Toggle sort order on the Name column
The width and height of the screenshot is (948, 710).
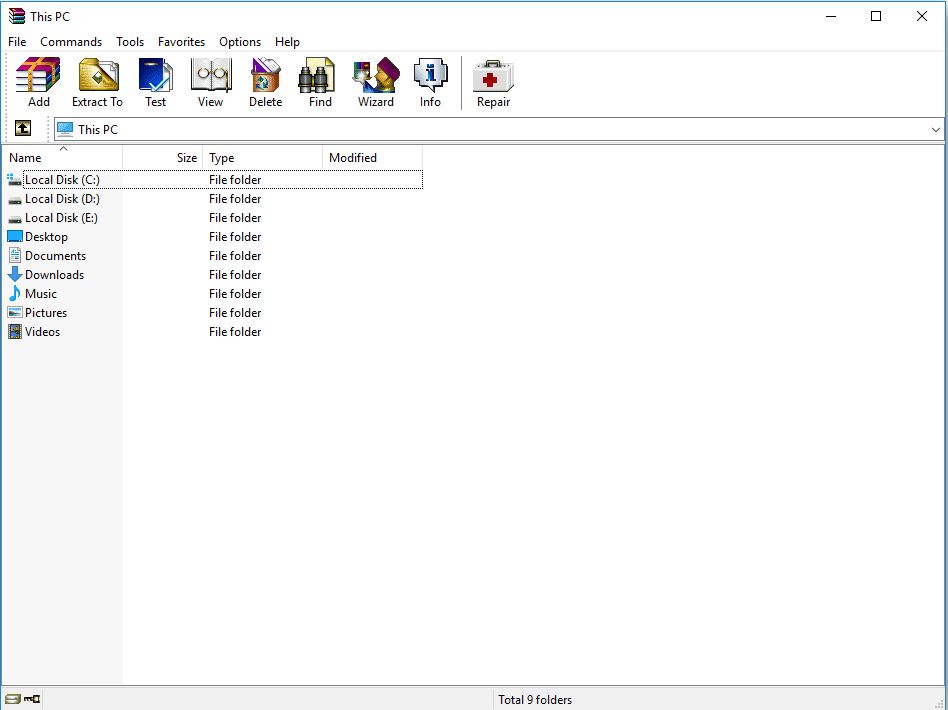(25, 157)
